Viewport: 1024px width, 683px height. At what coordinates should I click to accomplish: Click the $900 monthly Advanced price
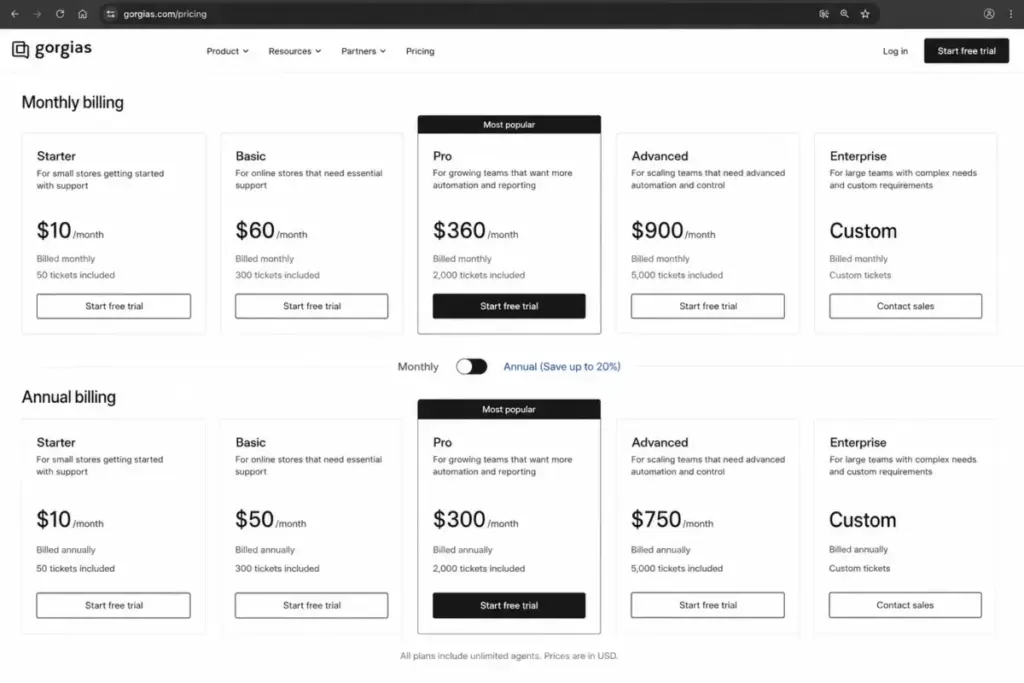(x=657, y=230)
